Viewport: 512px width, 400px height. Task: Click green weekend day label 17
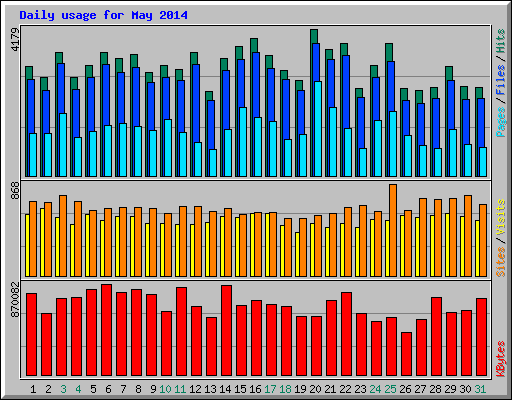(x=270, y=389)
